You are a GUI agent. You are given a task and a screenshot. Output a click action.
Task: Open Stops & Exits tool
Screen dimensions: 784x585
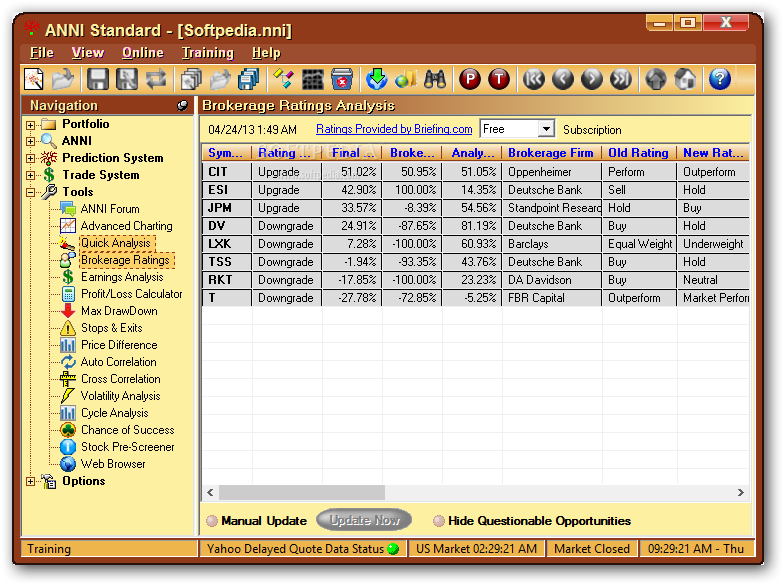[112, 328]
